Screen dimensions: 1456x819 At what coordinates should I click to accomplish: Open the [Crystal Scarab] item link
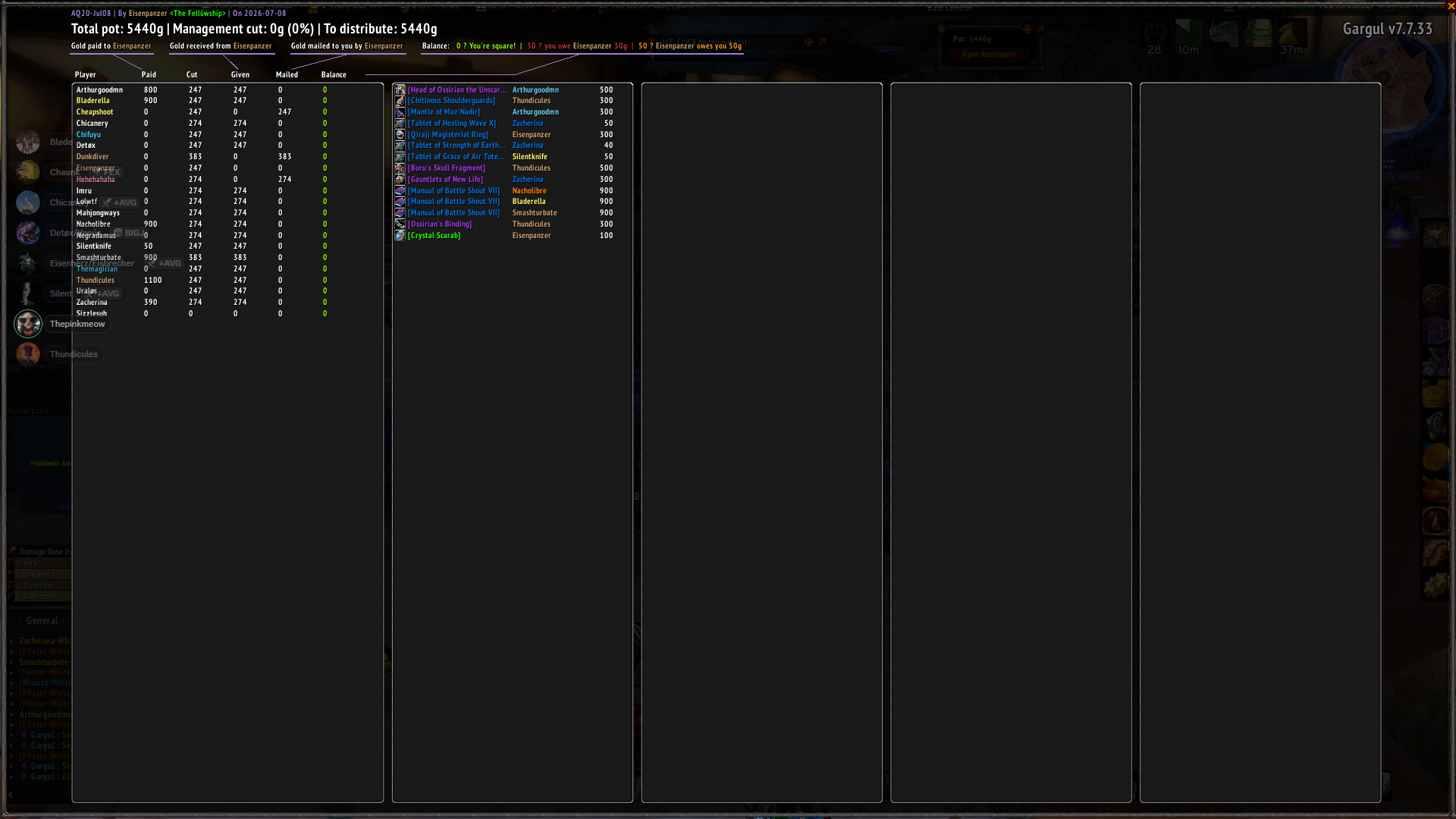pos(434,235)
